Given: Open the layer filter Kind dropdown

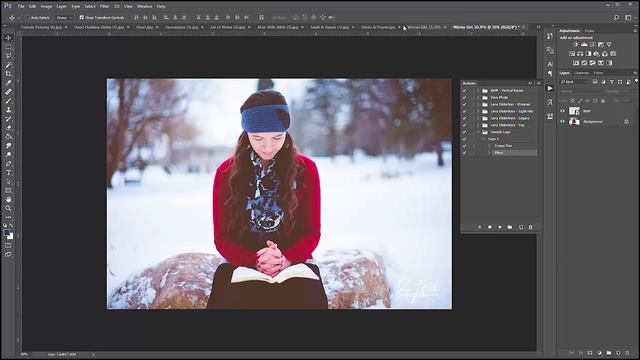Looking at the screenshot, I should pyautogui.click(x=574, y=82).
